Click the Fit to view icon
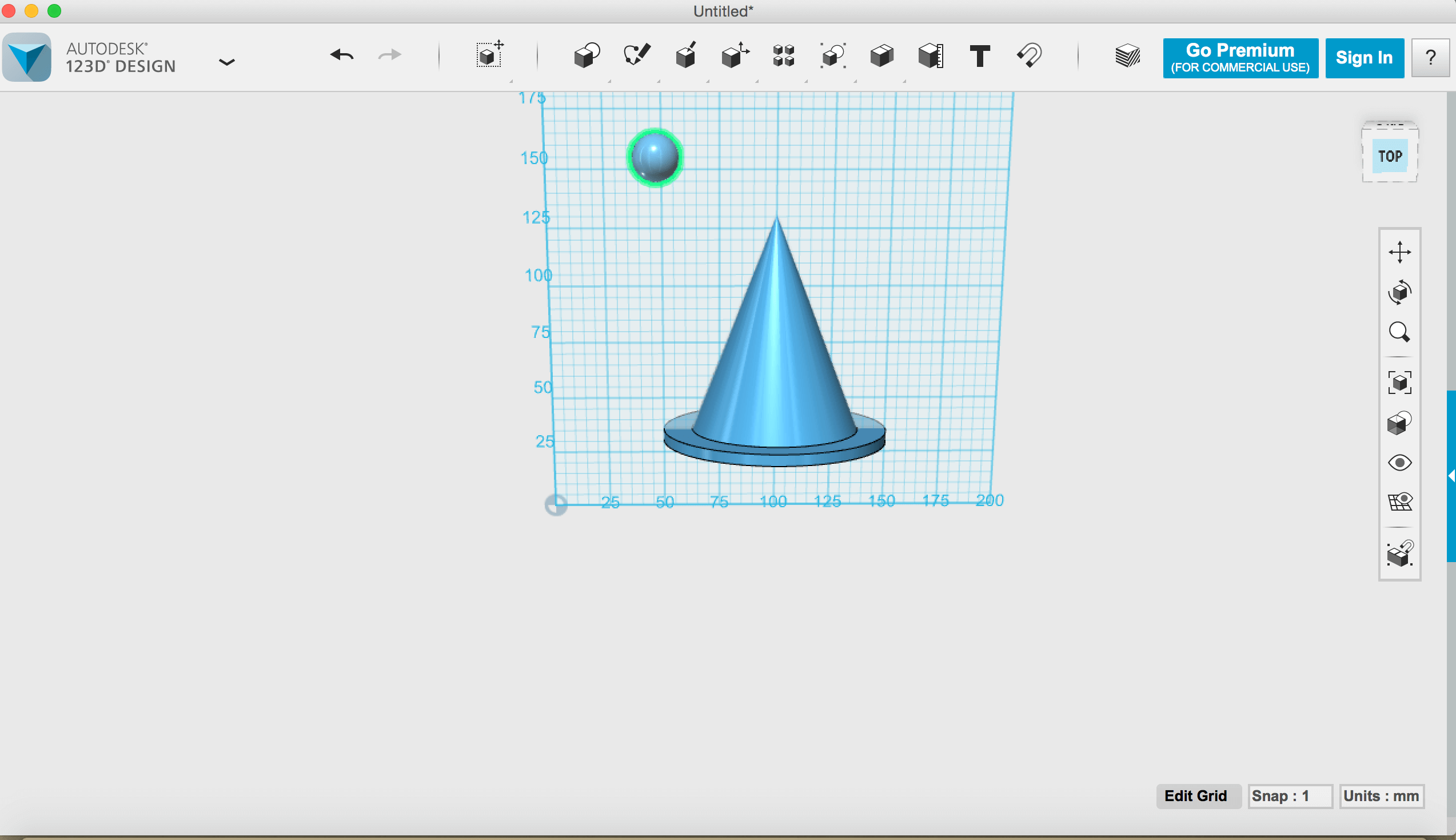 coord(1399,383)
